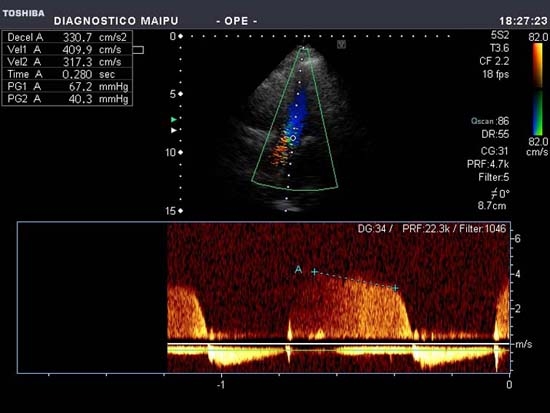This screenshot has height=413, width=550.
Task: Click the green color Doppler box border
Action: pos(295,119)
